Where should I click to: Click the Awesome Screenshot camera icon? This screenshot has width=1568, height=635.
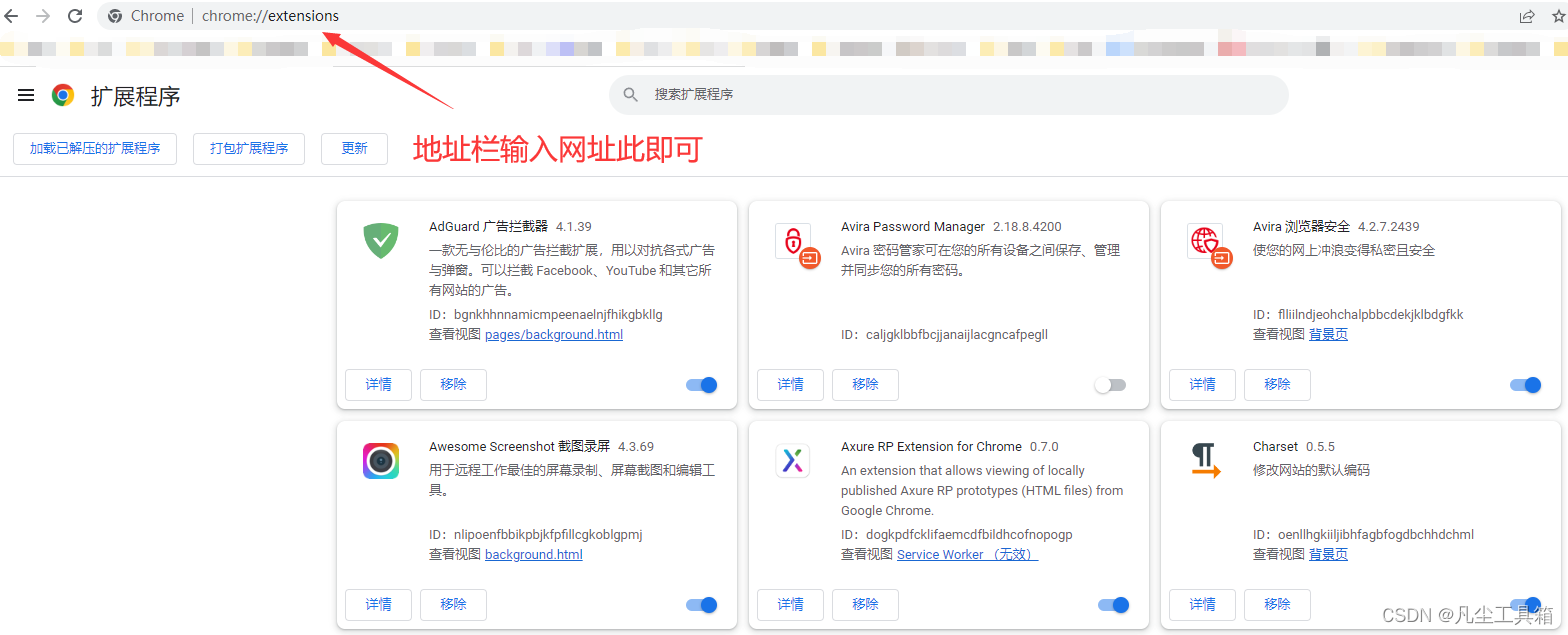tap(381, 461)
